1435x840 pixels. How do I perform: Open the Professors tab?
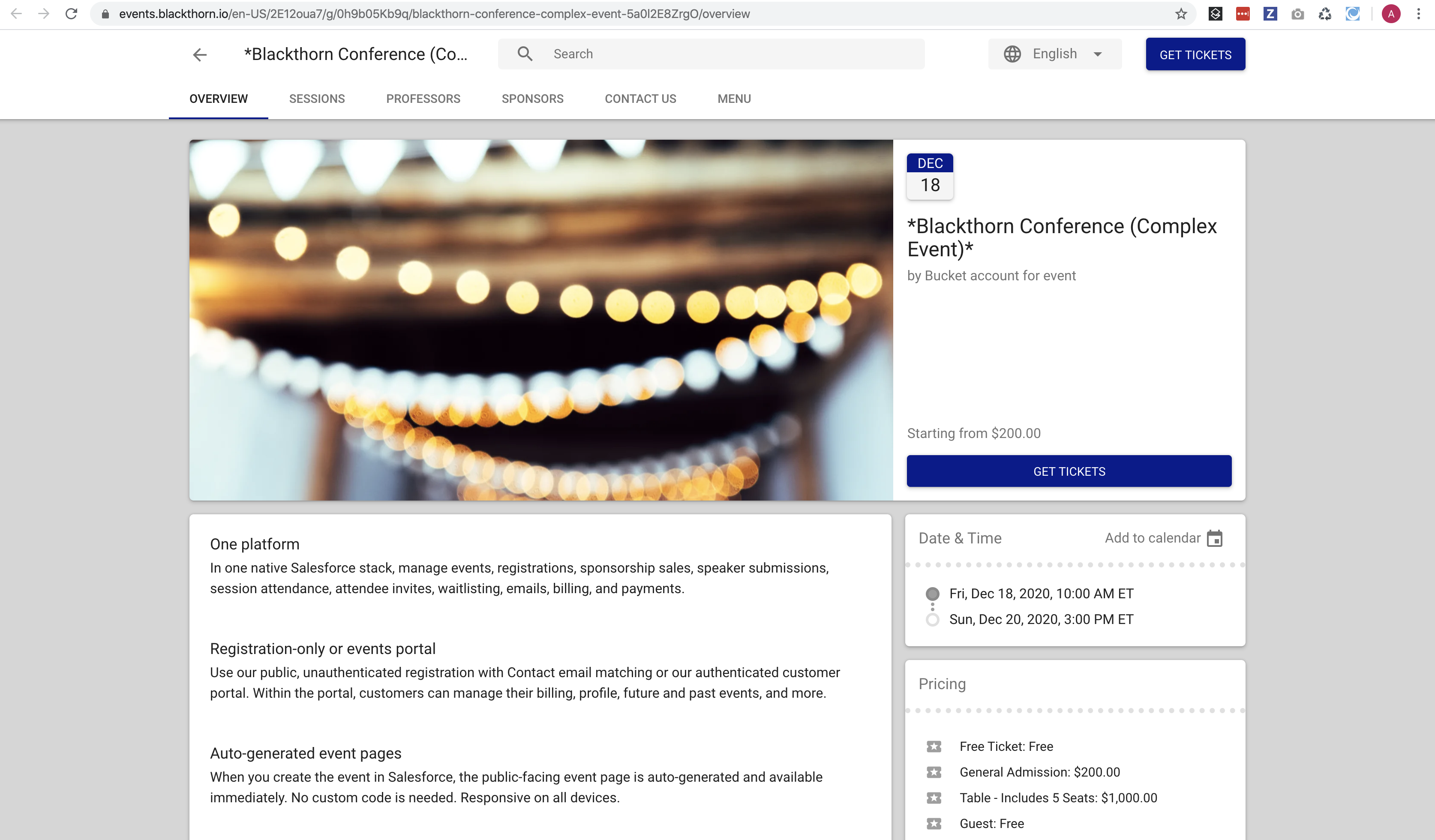click(423, 99)
